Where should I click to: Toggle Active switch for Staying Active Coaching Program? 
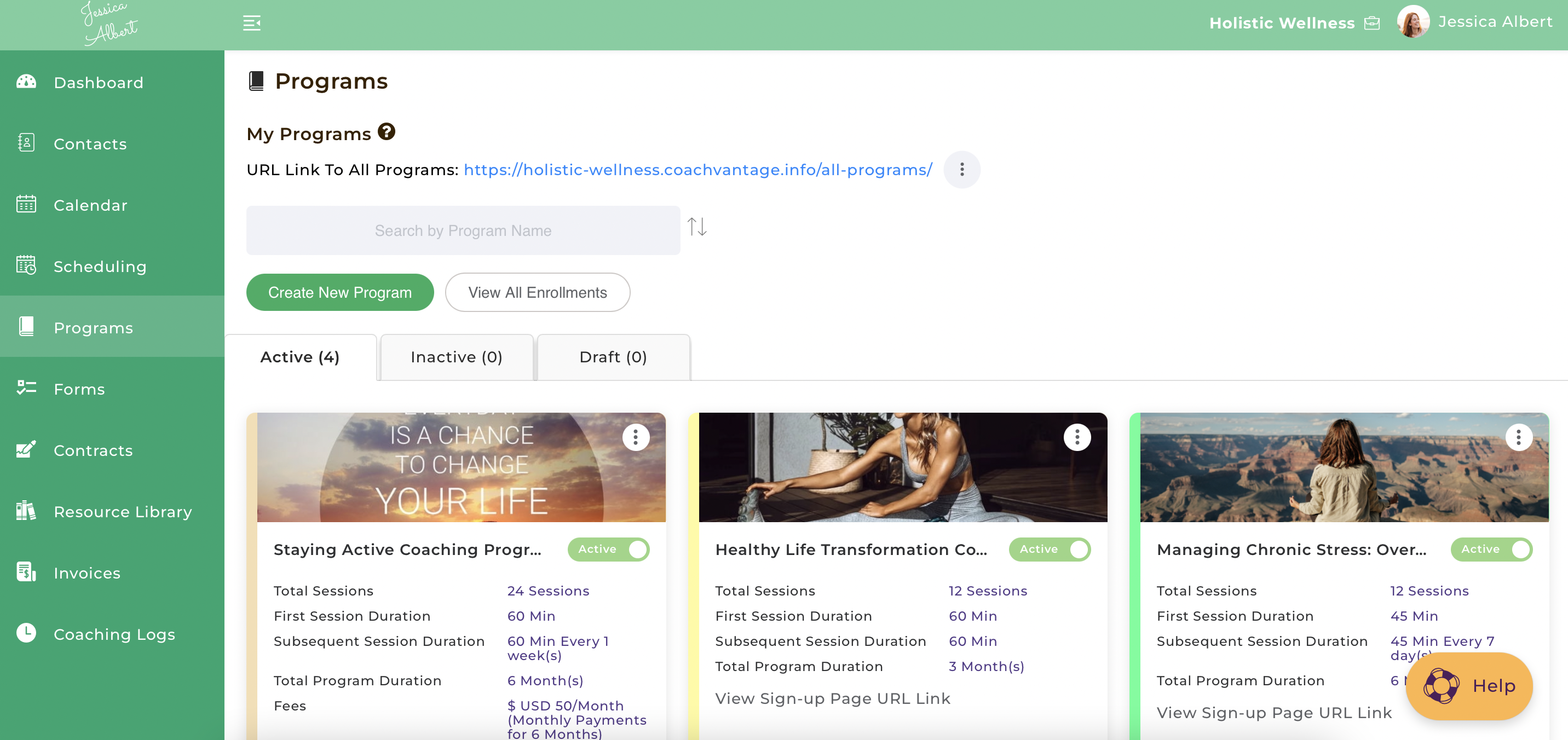point(609,550)
